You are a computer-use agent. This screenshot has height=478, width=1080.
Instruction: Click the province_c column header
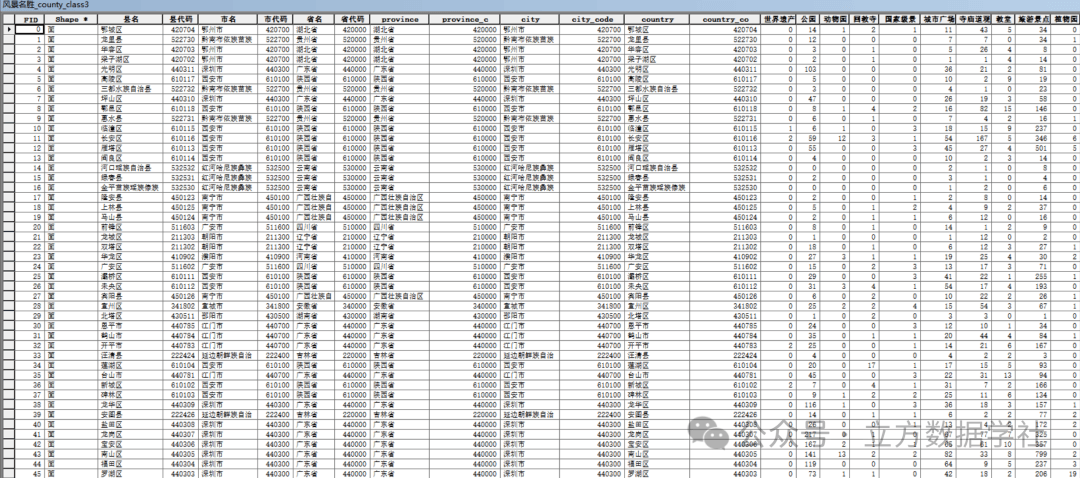click(465, 19)
